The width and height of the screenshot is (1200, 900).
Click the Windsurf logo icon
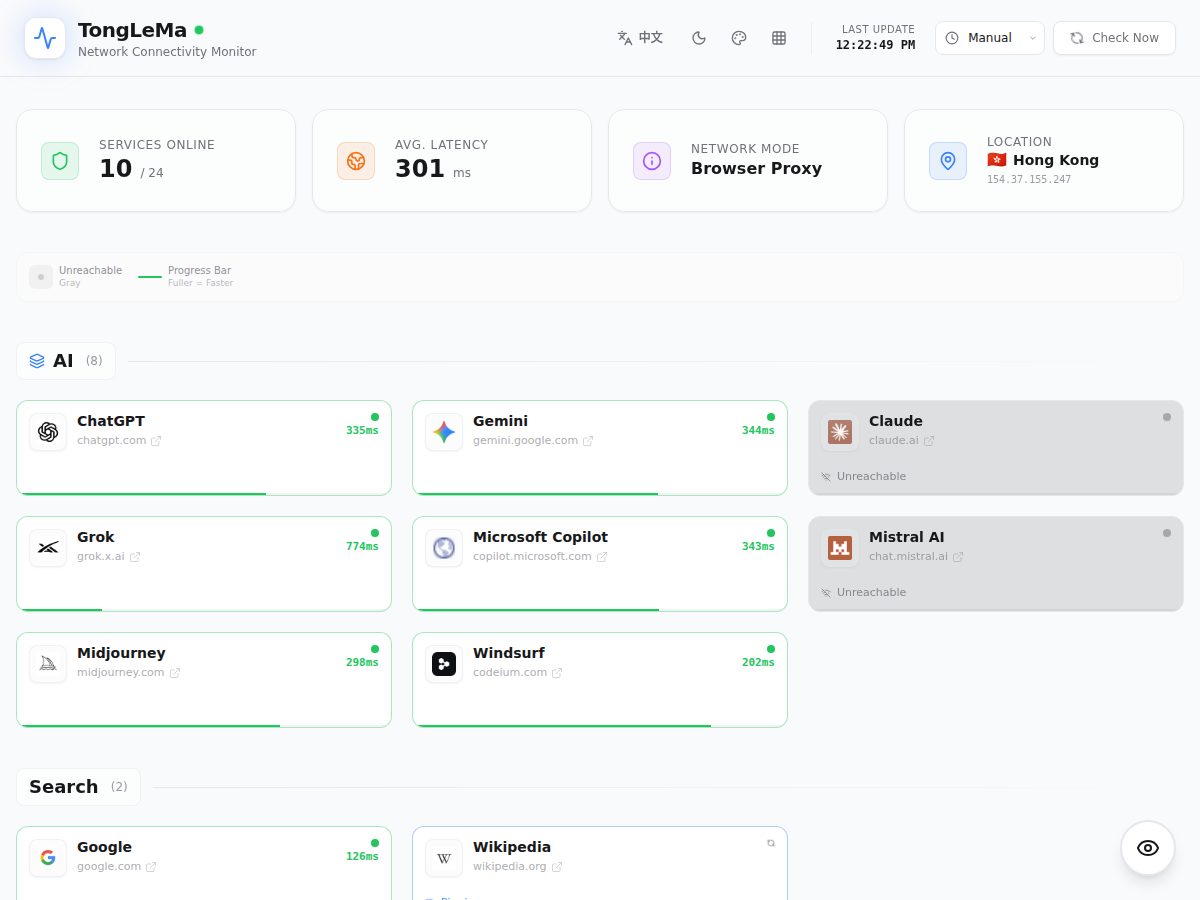tap(444, 664)
